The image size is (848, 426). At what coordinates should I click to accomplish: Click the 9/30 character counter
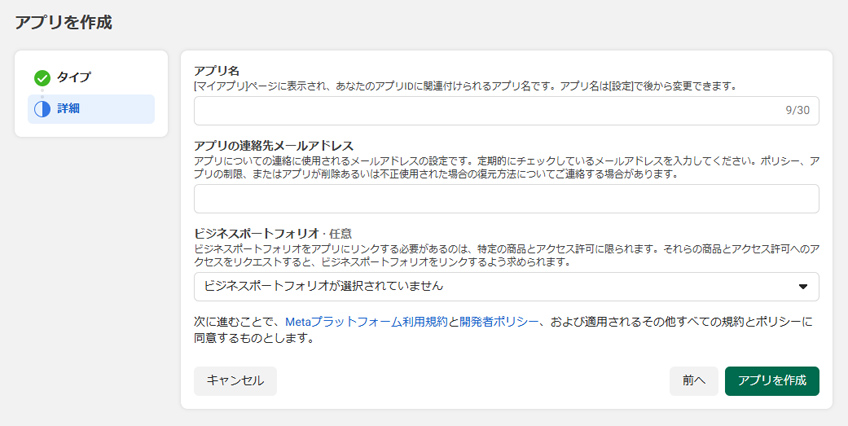[797, 111]
